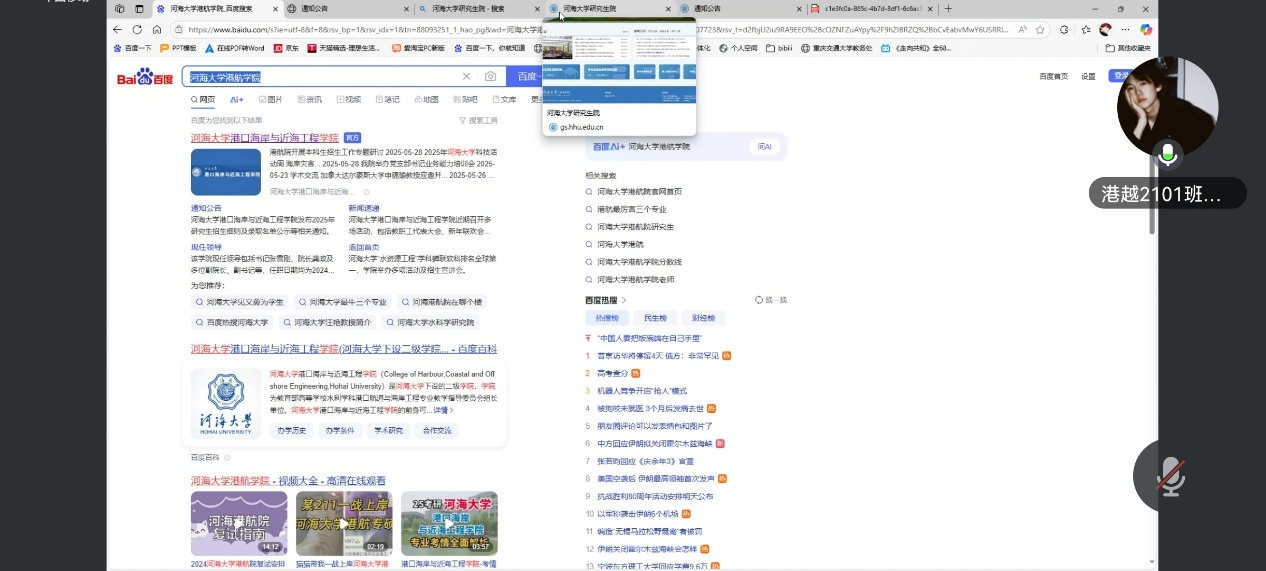Click the Baidu search input field
1266x571 pixels.
320,77
